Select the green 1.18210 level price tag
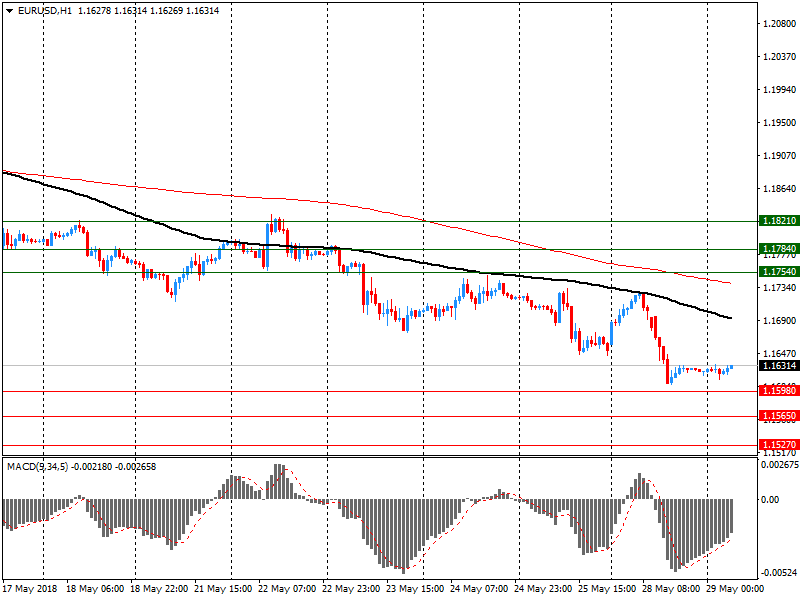Screen dimensions: 800x600 click(x=778, y=221)
